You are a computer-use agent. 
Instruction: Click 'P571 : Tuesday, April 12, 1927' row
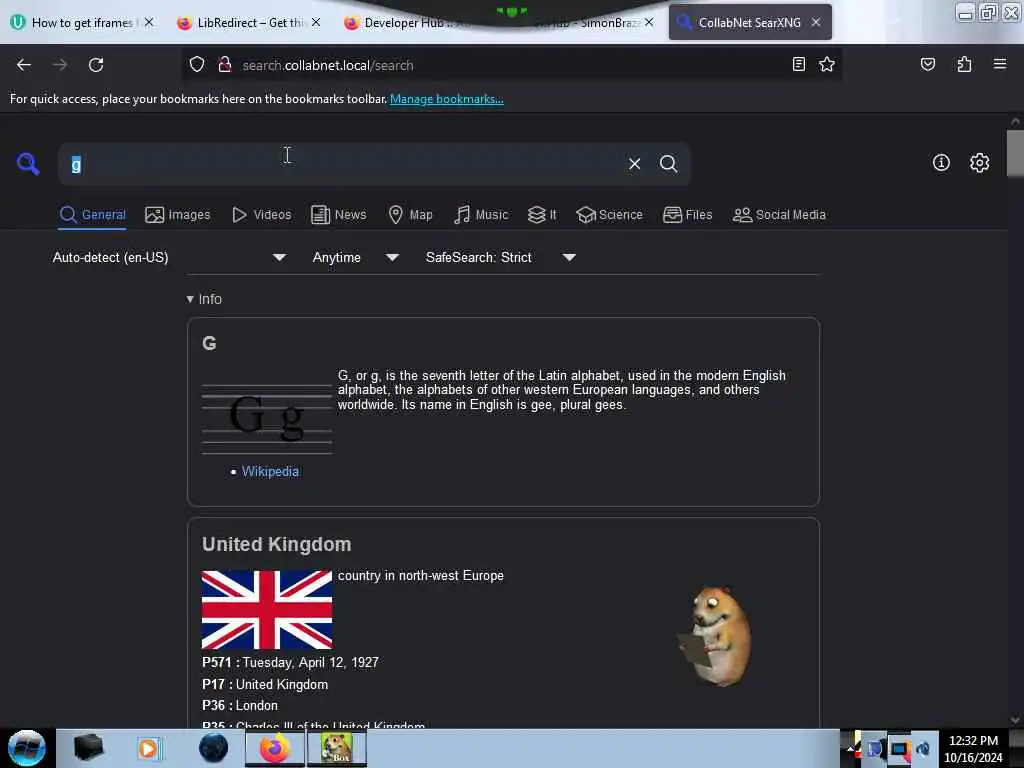[291, 662]
